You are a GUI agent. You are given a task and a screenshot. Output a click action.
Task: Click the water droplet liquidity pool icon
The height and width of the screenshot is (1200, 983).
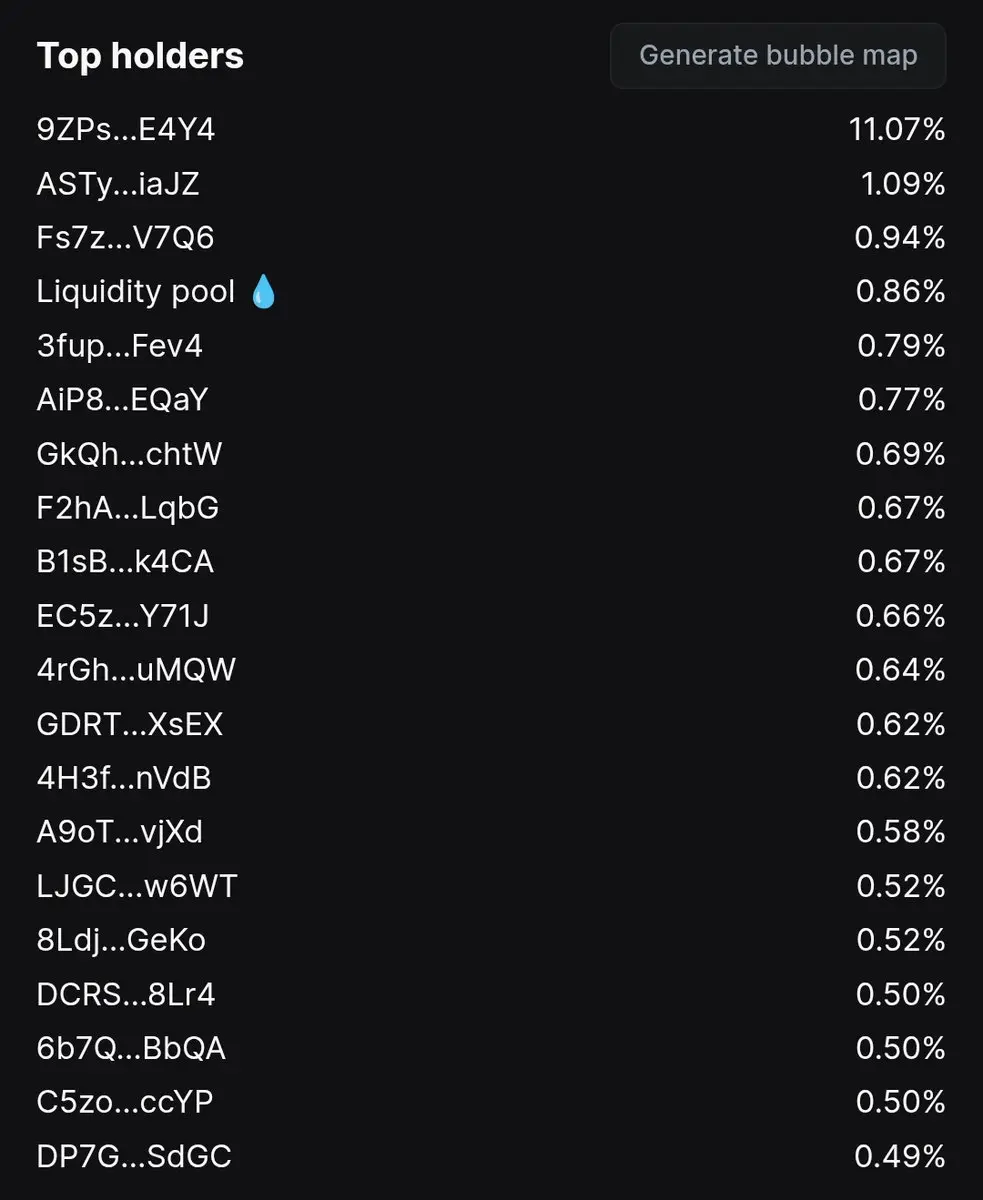(x=263, y=292)
